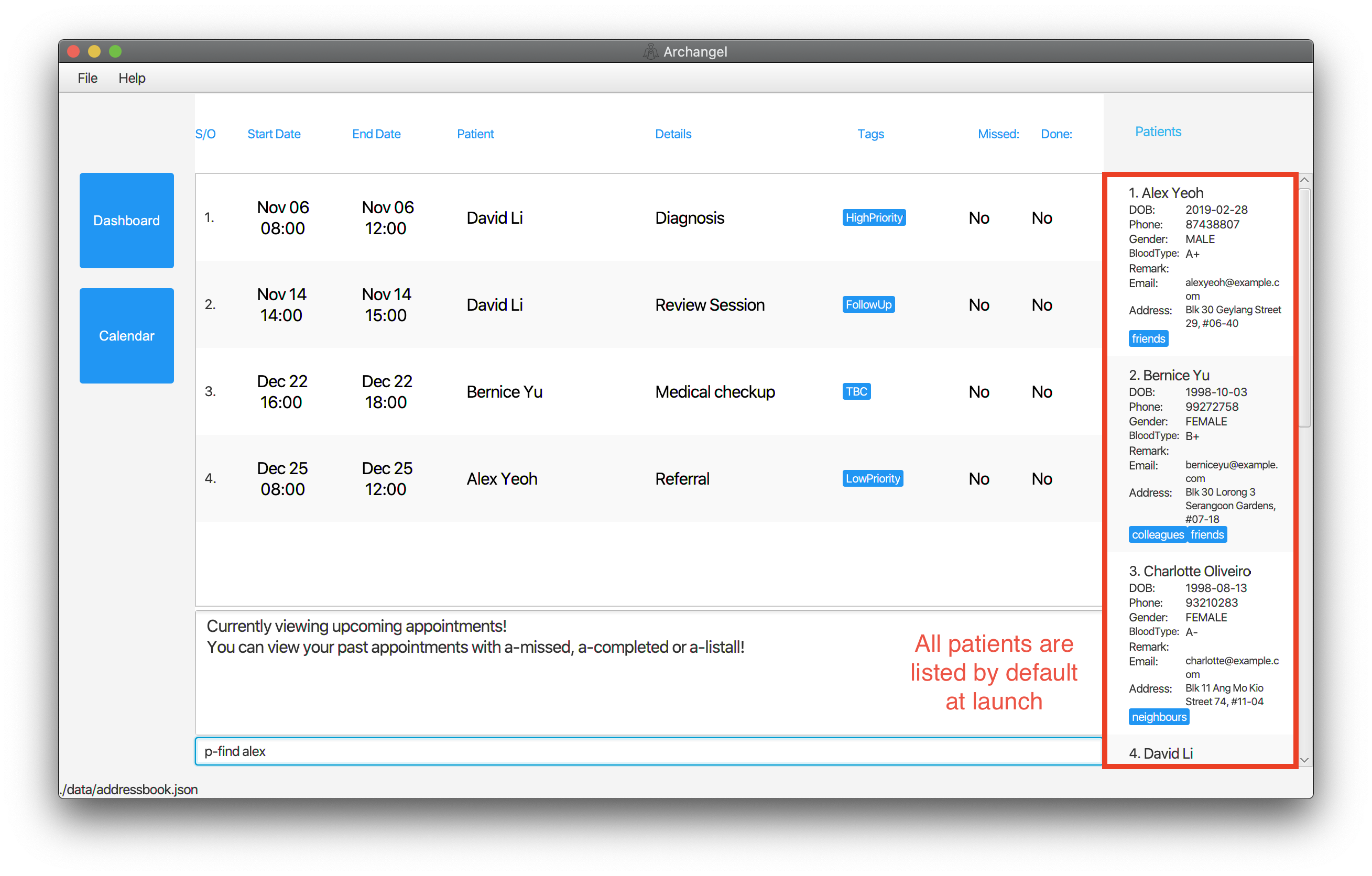Click Bernice Yu's email address
This screenshot has height=876, width=1372.
coord(1231,472)
